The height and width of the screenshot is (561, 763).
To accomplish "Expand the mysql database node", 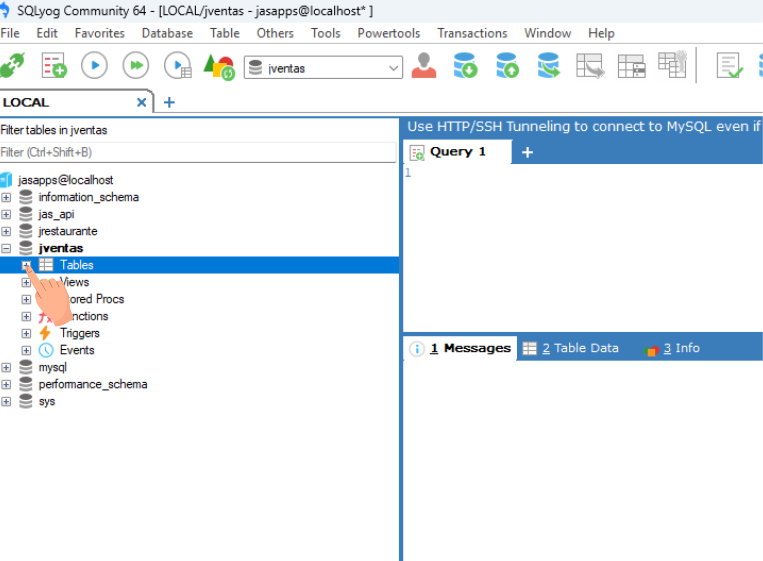I will click(6, 368).
